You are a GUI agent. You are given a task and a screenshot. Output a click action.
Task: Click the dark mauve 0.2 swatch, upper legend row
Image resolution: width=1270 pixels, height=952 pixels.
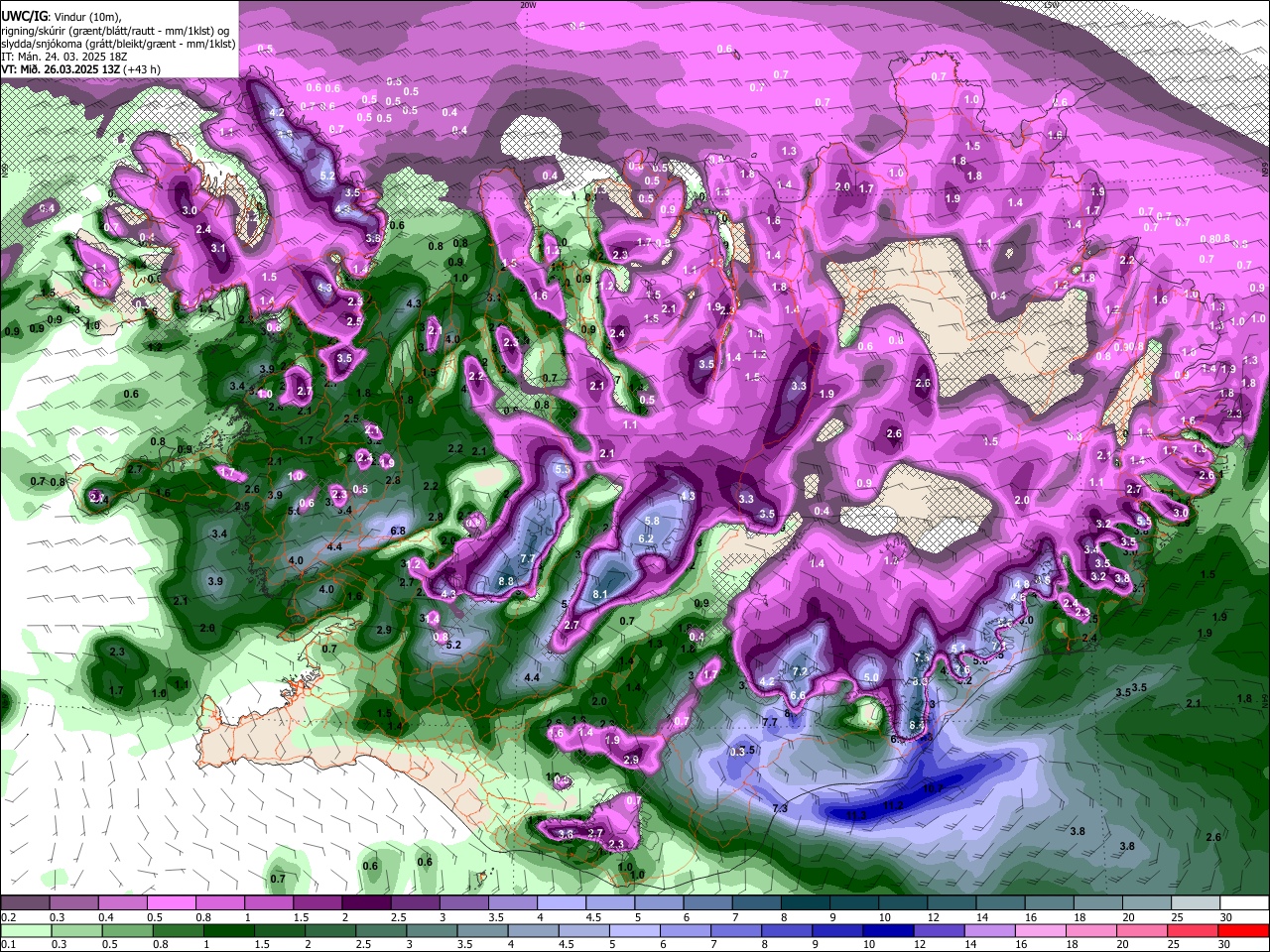[x=25, y=902]
